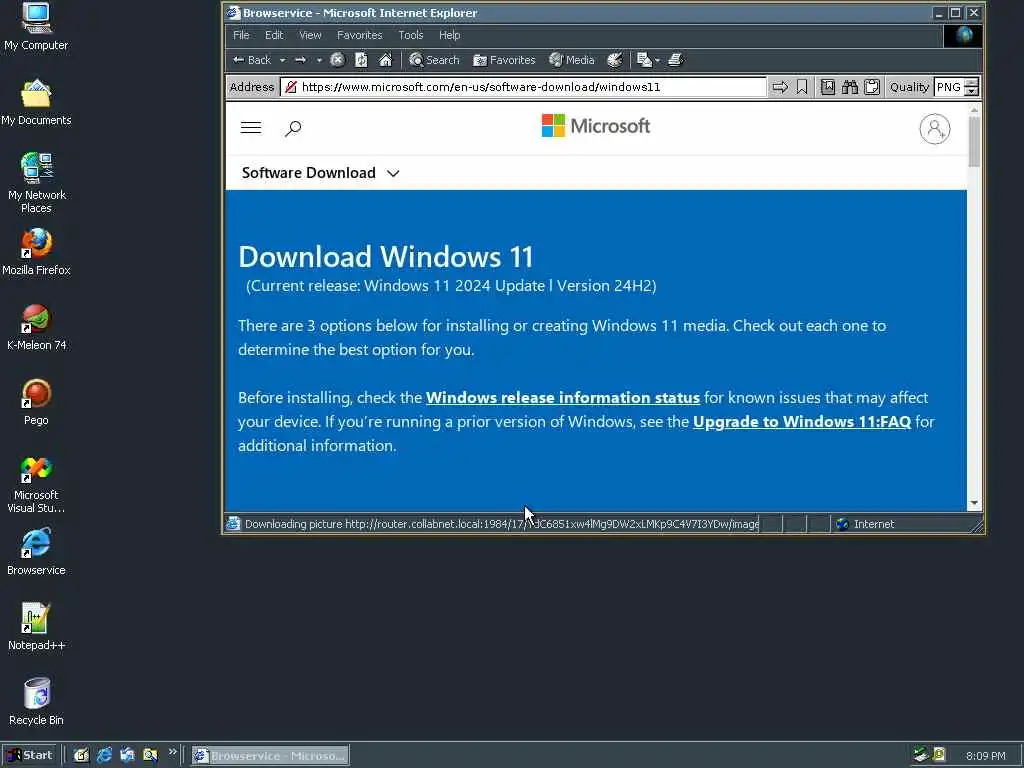Viewport: 1024px width, 768px height.
Task: Click the binoculars find icon
Action: coord(850,87)
